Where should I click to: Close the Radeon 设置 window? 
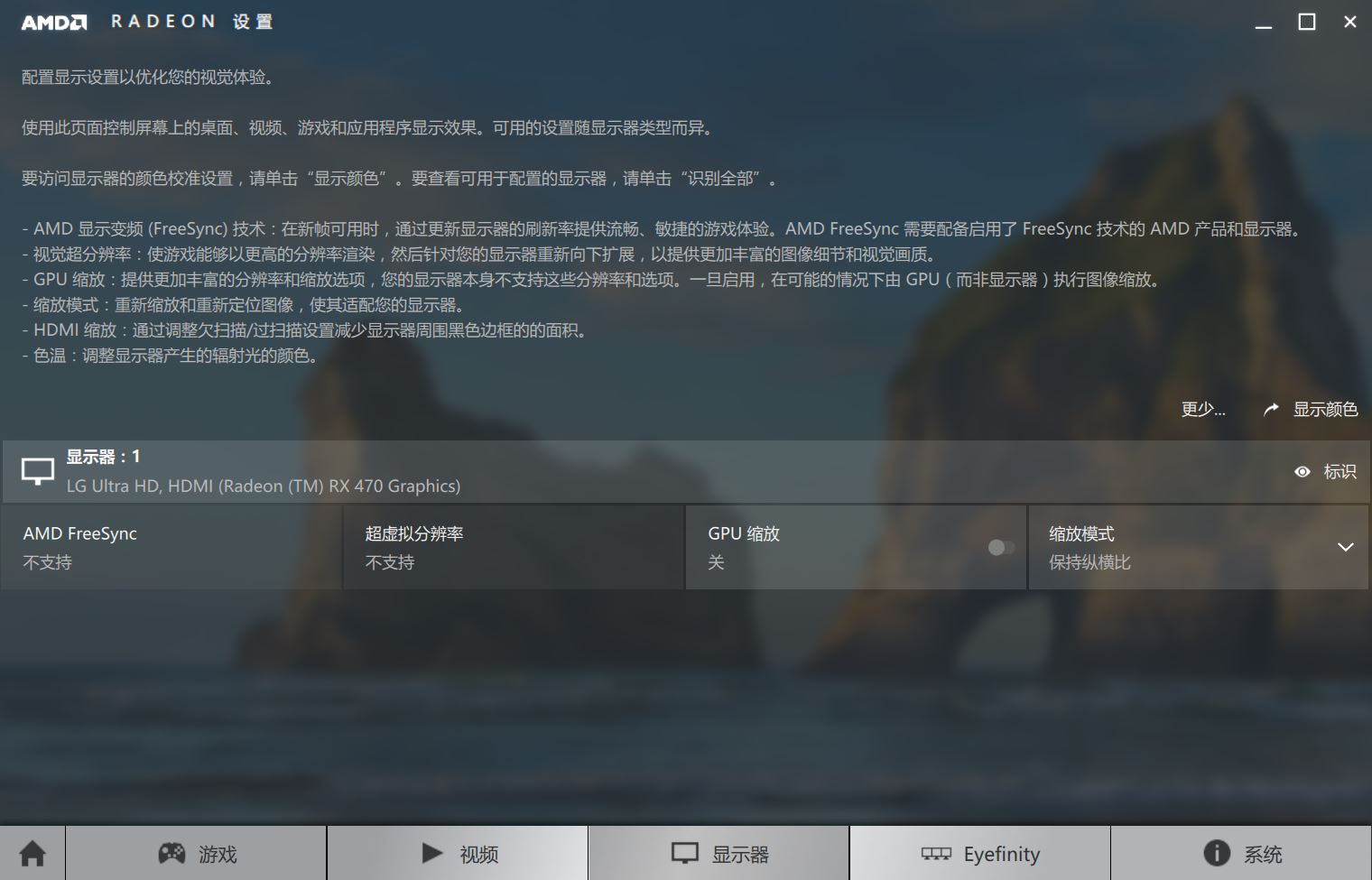1350,23
